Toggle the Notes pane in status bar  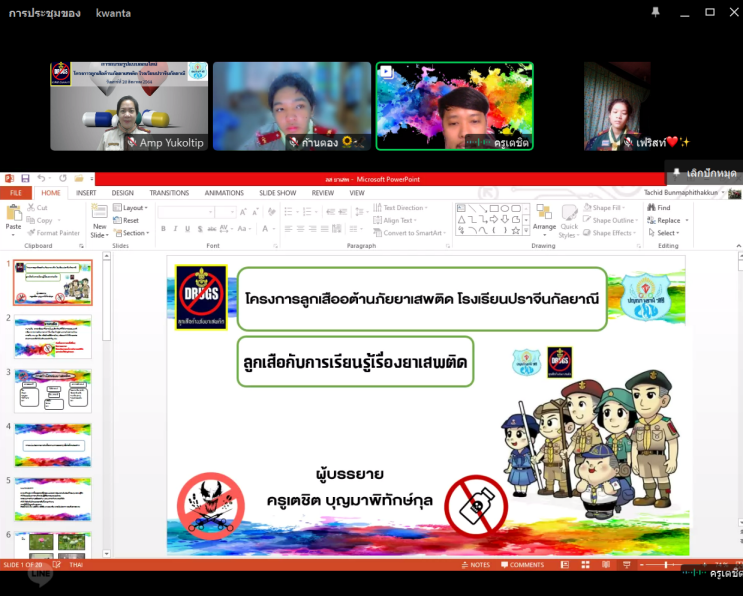click(x=476, y=565)
